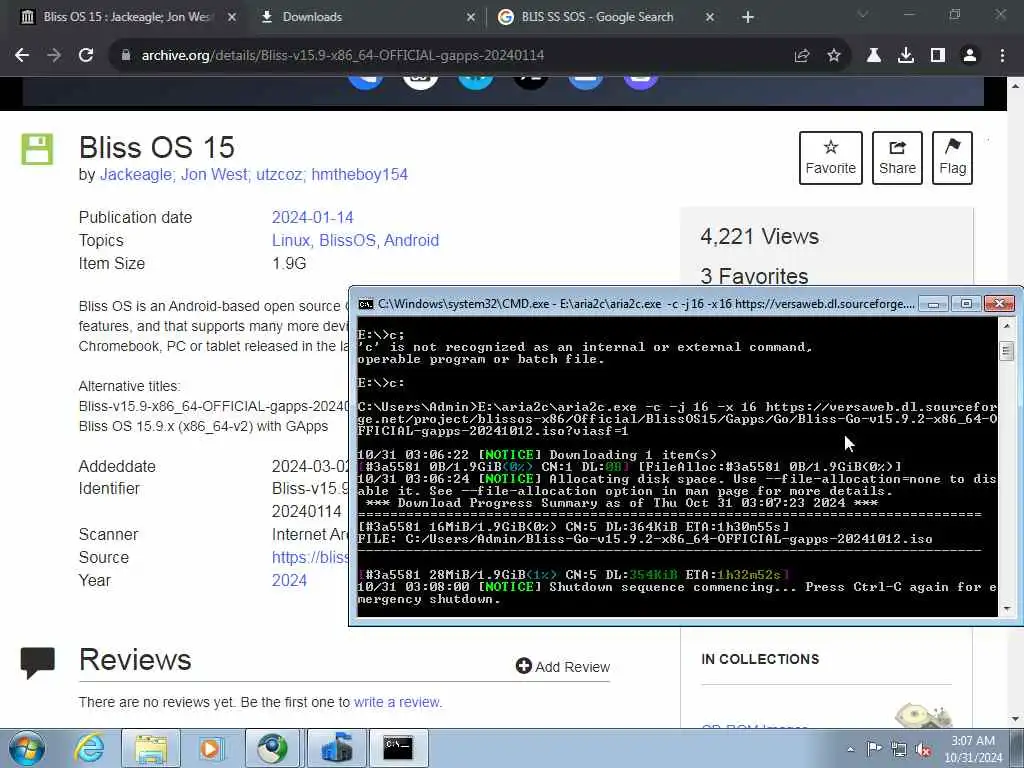Close the Downloads tab

click(x=471, y=17)
